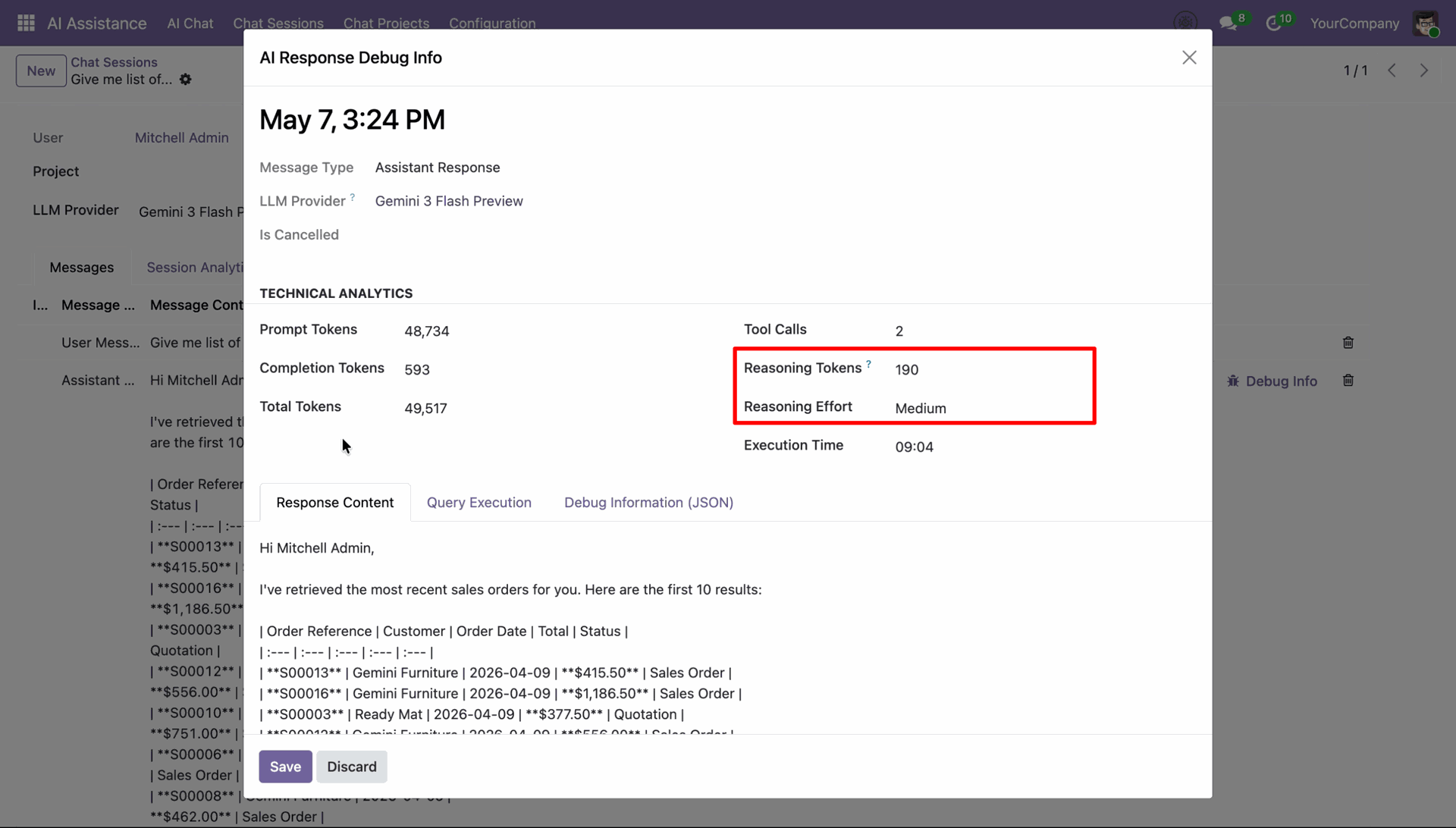The height and width of the screenshot is (828, 1456).
Task: Open the Configuration menu
Action: pyautogui.click(x=492, y=24)
